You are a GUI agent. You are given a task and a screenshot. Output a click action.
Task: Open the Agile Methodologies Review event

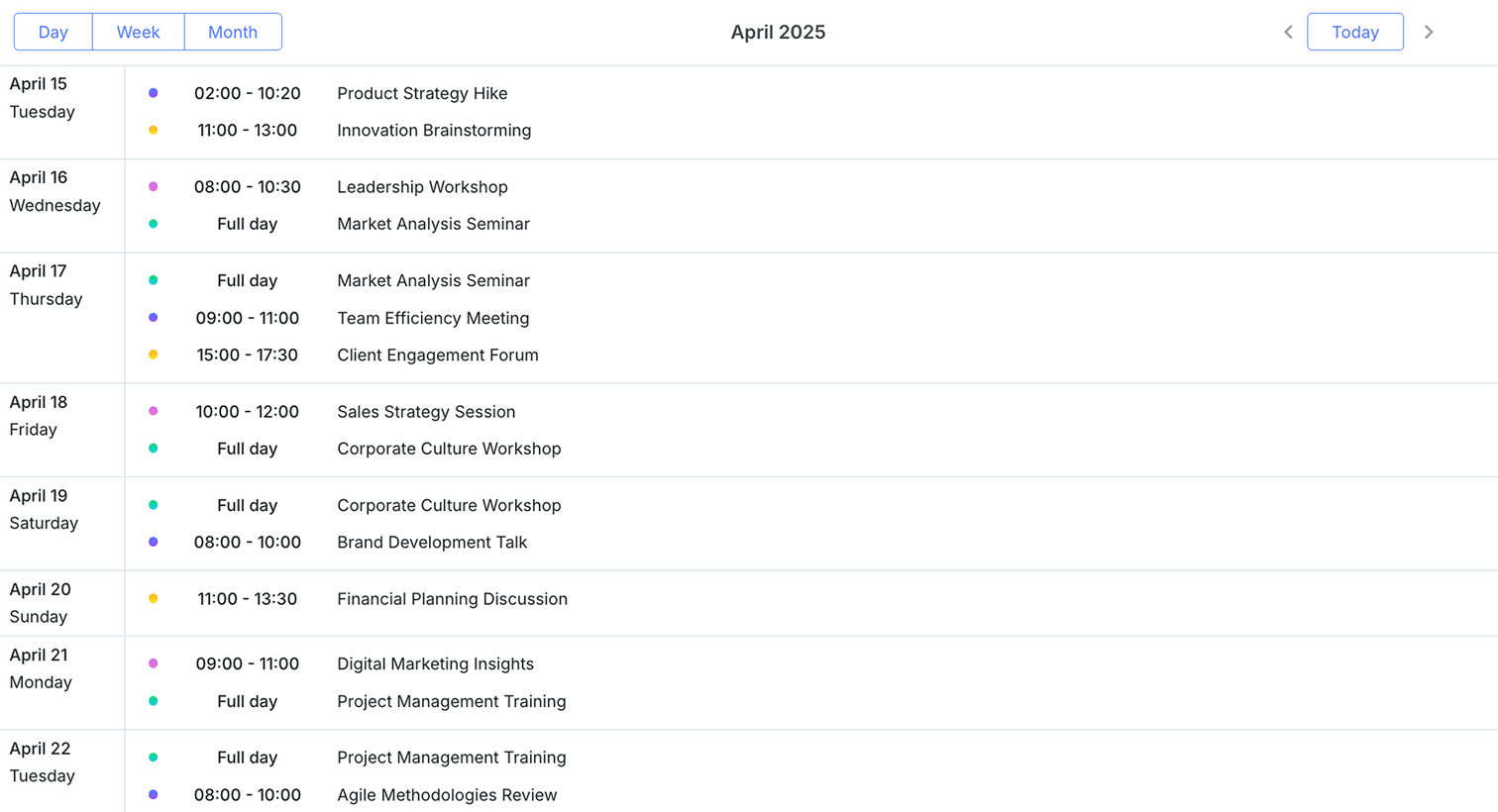[x=447, y=794]
